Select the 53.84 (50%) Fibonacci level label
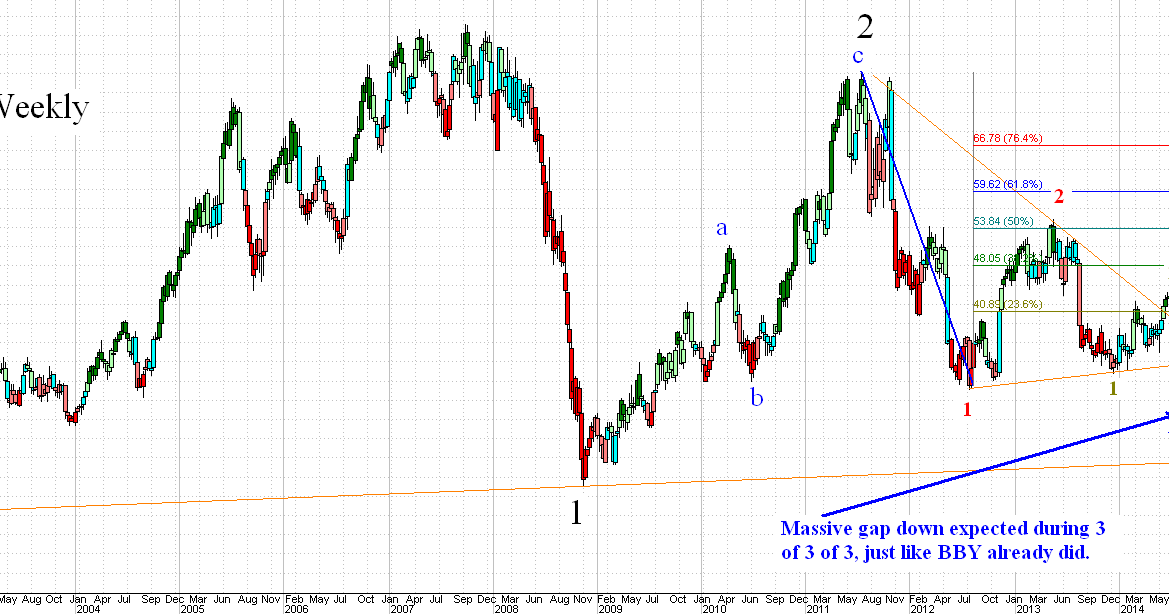Screen dimensions: 1169x614 1004,221
